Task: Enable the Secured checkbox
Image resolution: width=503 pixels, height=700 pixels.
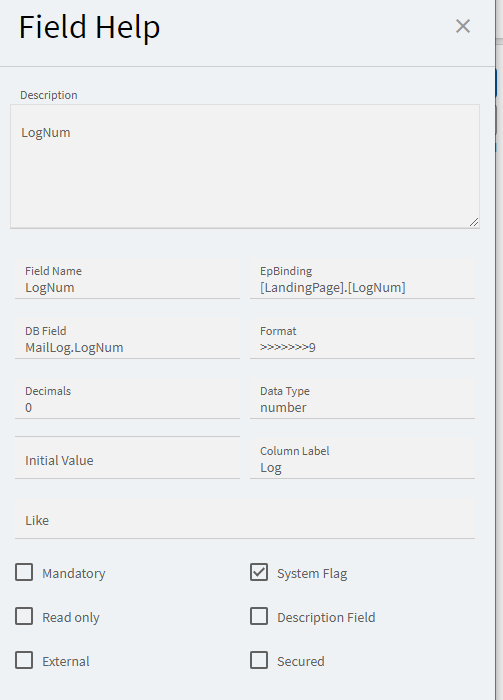Action: 259,660
